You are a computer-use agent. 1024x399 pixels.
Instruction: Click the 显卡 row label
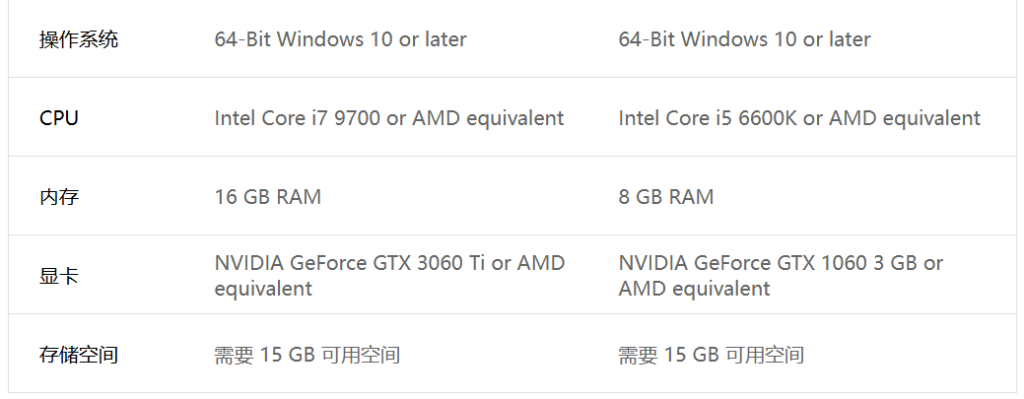click(59, 276)
